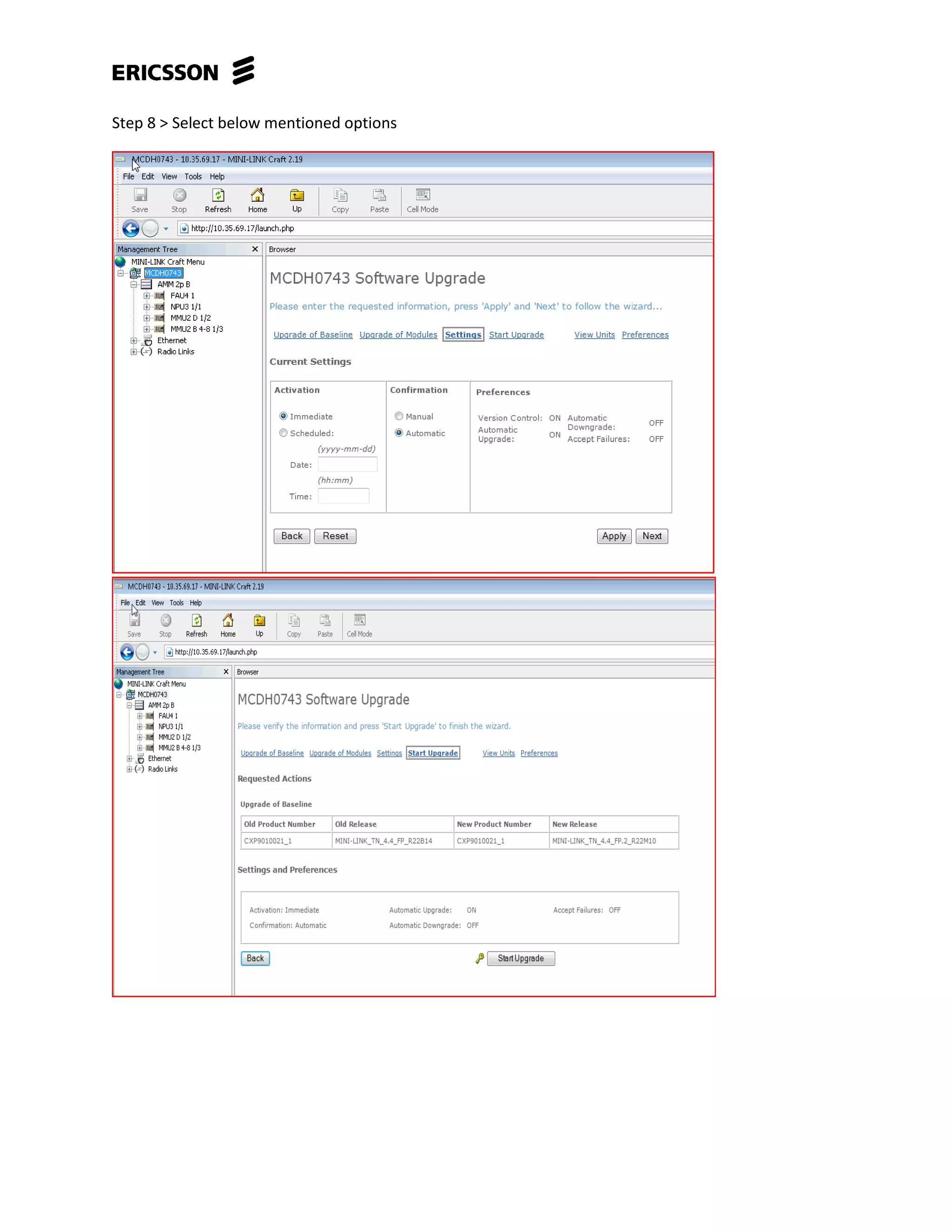Image resolution: width=952 pixels, height=1232 pixels.
Task: Click blue Back arrow in lower window
Action: click(127, 652)
